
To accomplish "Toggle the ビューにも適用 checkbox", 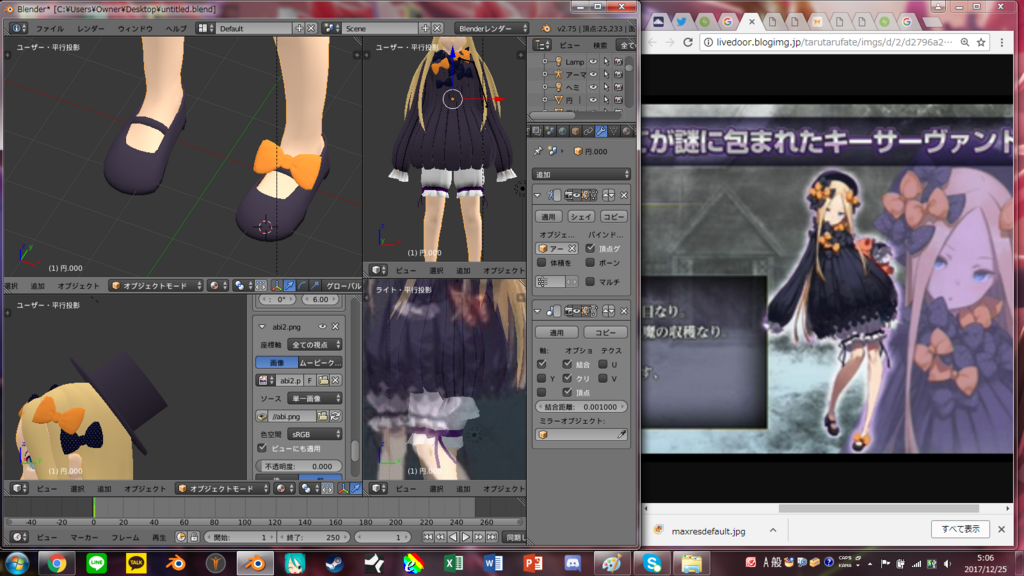I will click(262, 448).
